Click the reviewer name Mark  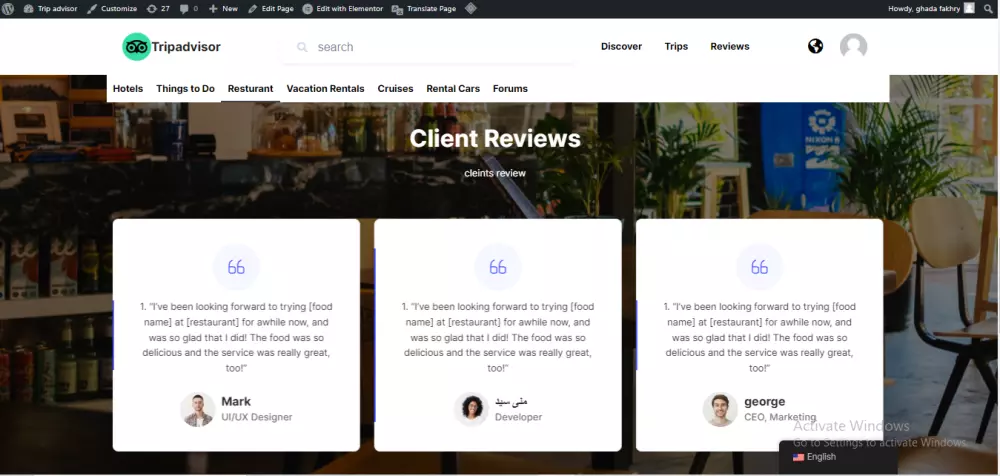pos(236,401)
